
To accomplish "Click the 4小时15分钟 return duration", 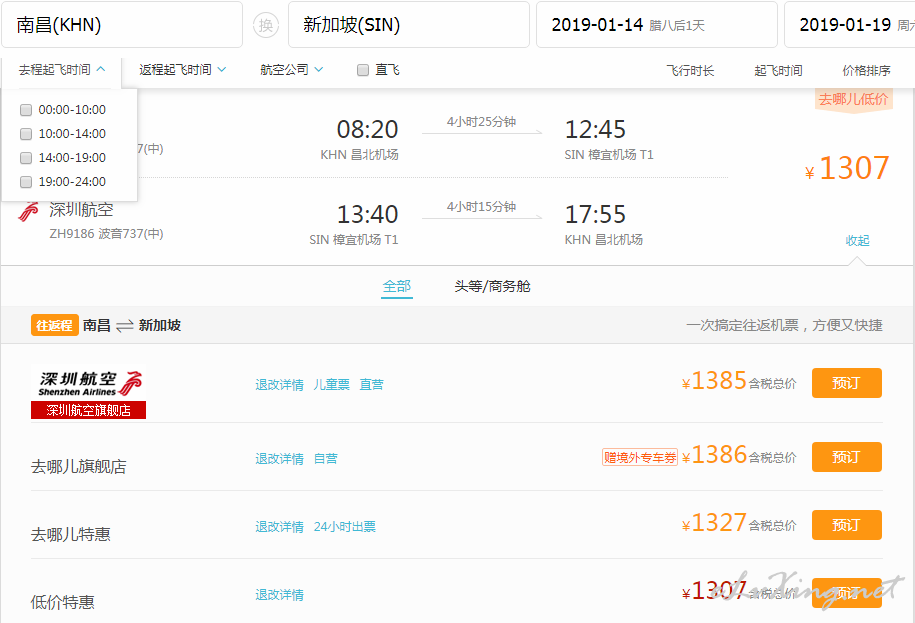I will [x=481, y=207].
